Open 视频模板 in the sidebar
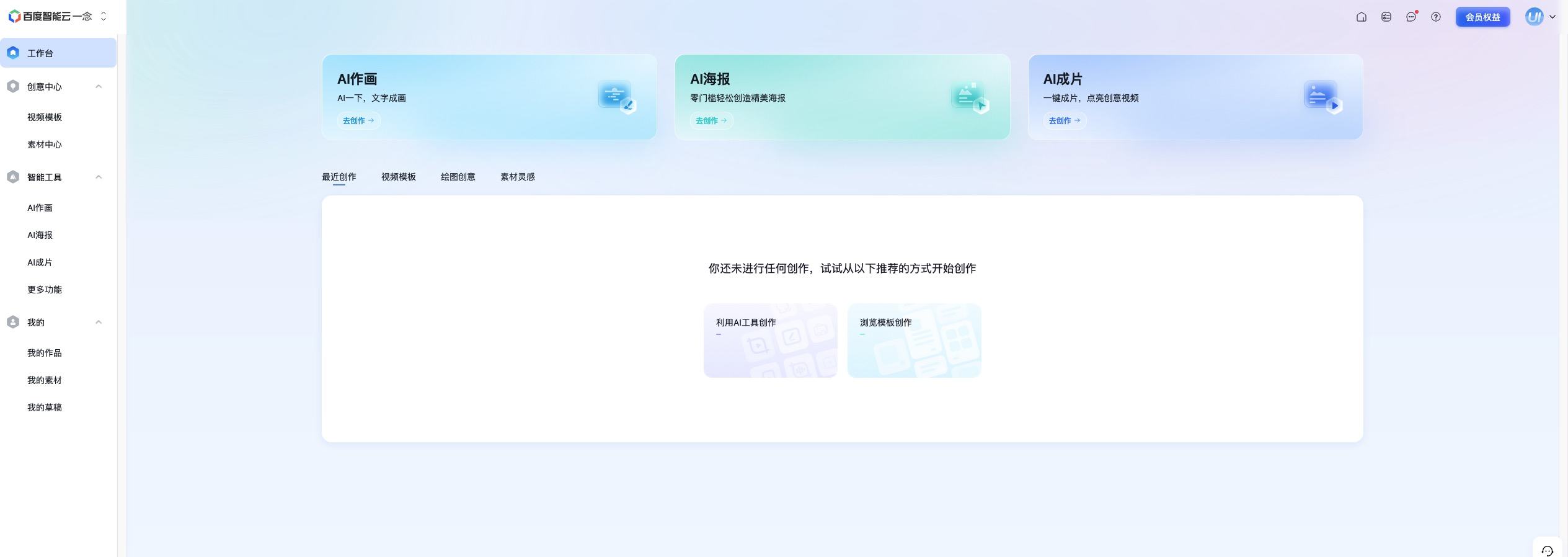Screen dimensions: 1568x557 click(45, 117)
